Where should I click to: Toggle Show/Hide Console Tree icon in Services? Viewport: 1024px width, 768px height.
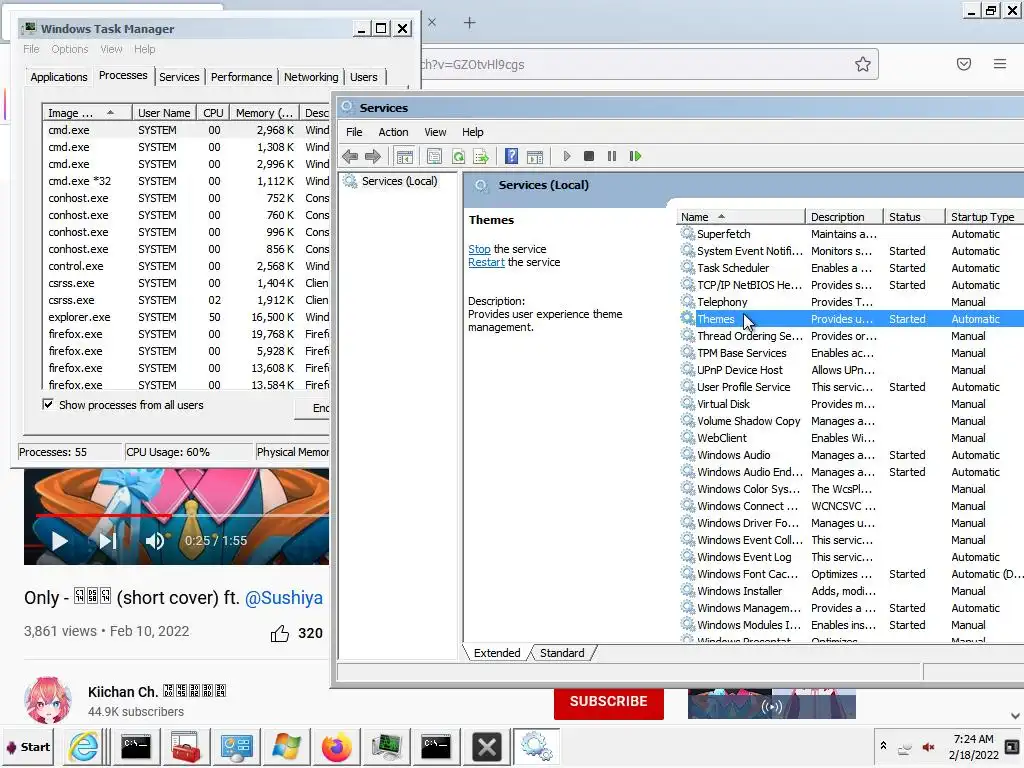[405, 156]
